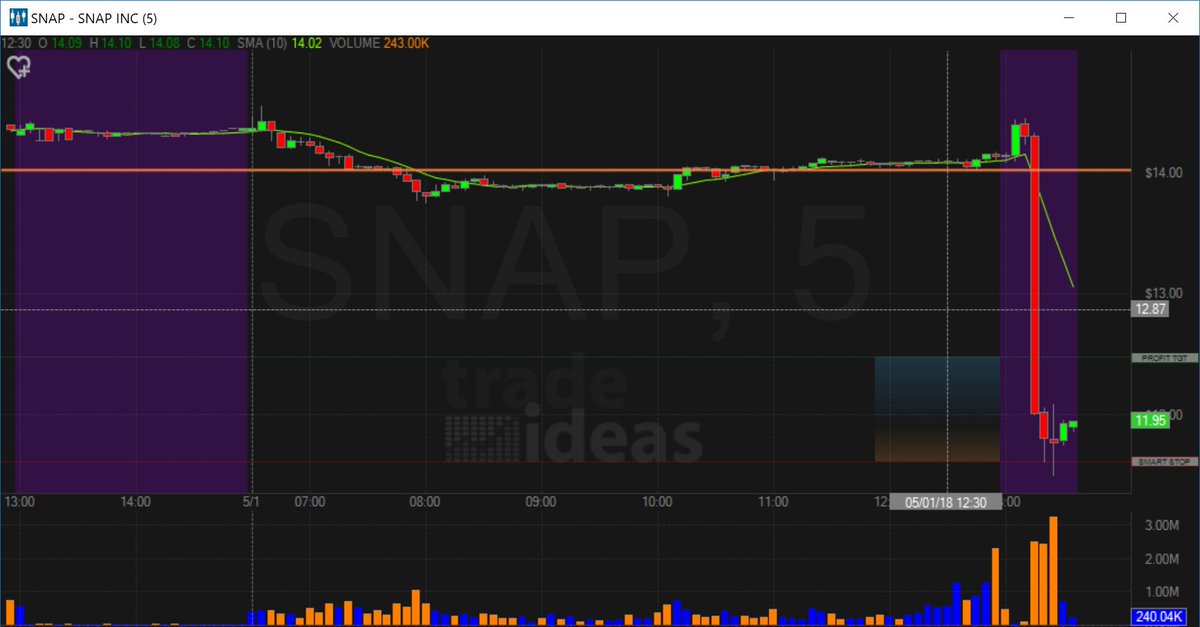Click the 2.00M volume axis label
This screenshot has height=627, width=1200.
tap(1160, 560)
